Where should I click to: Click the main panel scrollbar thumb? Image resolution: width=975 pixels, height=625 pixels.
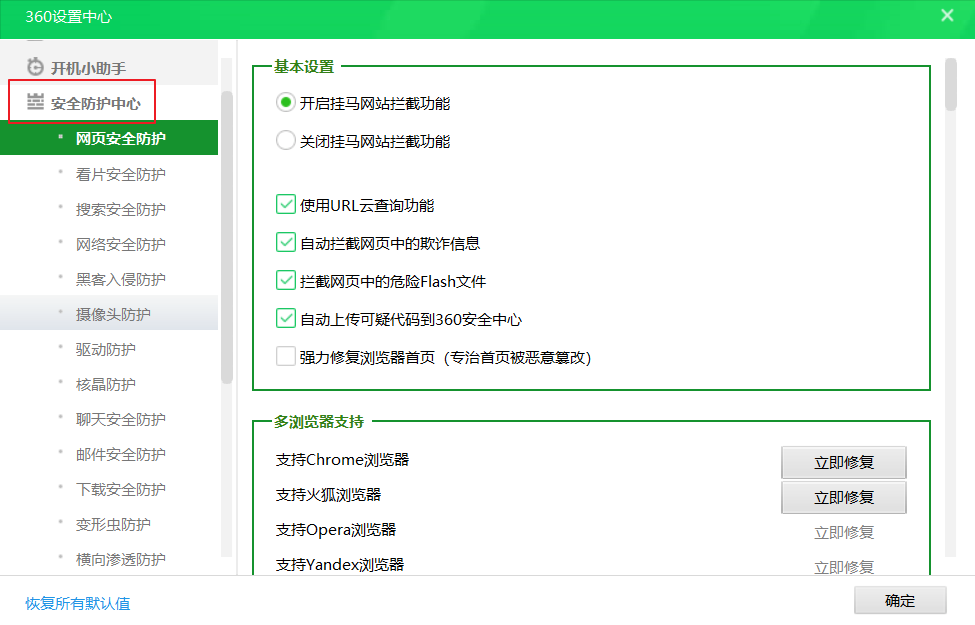pyautogui.click(x=950, y=85)
